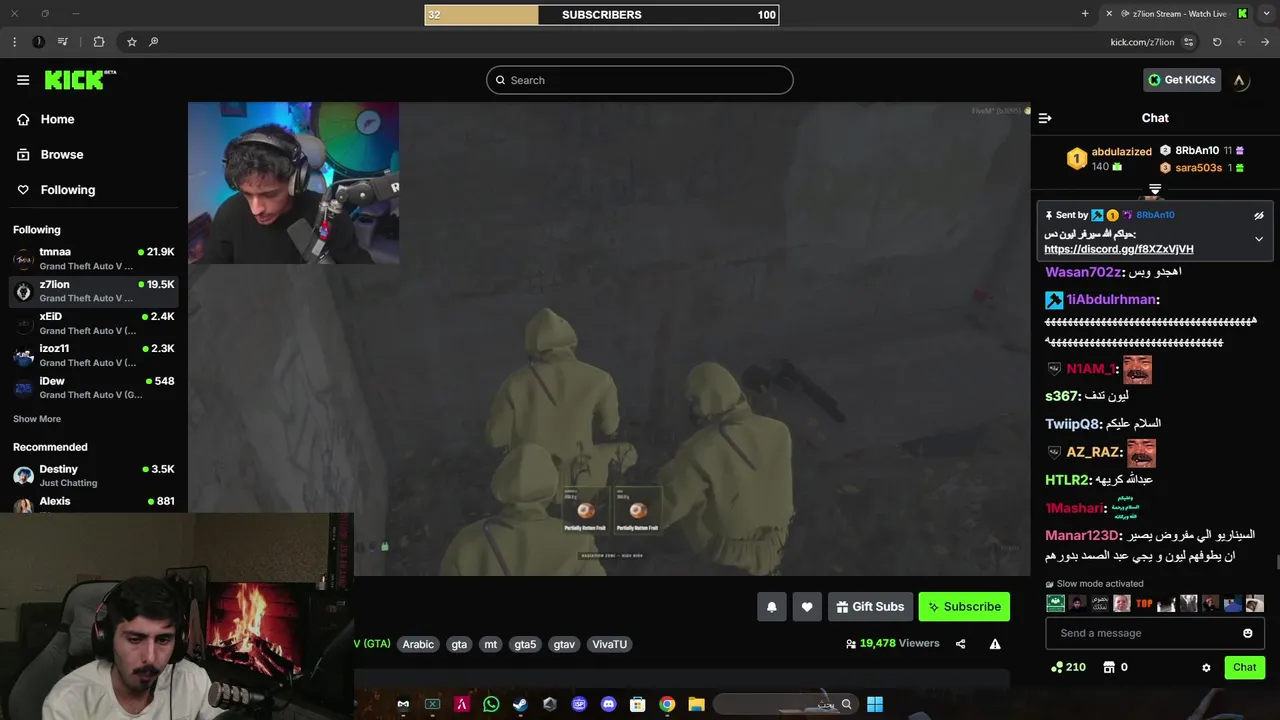Open browser zoom magnifier icon
Viewport: 1280px width, 720px height.
tap(153, 42)
